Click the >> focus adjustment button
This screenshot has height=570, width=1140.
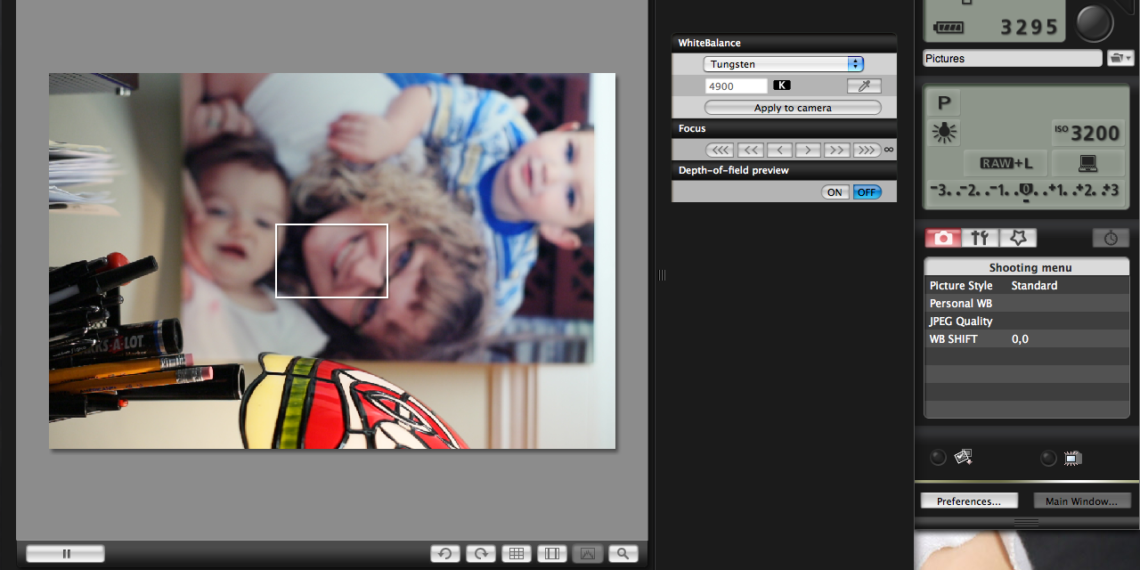837,150
